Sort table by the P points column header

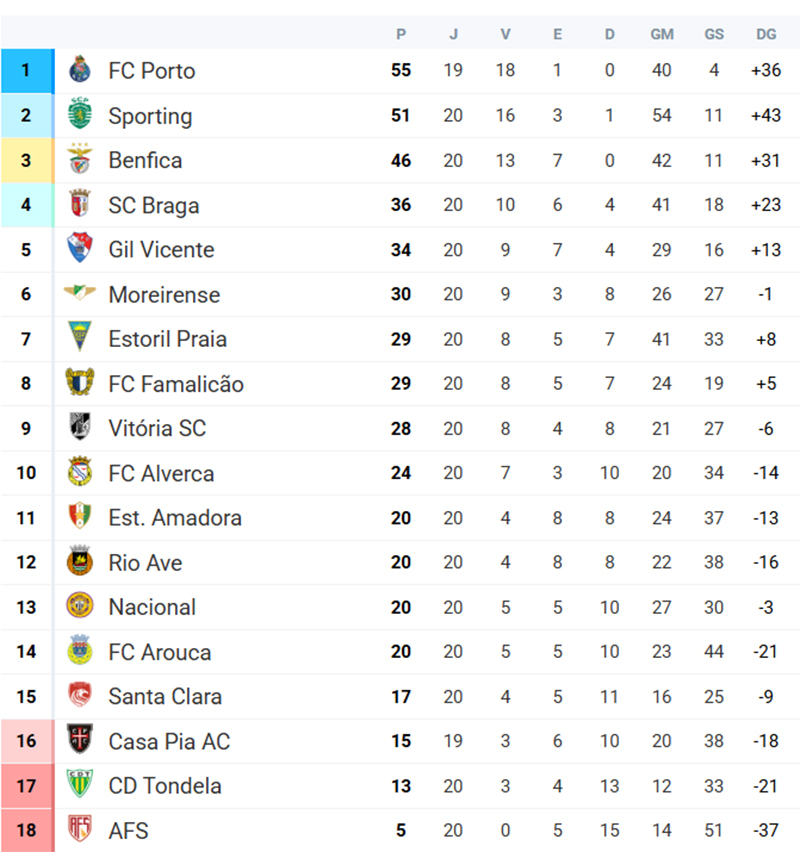click(x=401, y=34)
